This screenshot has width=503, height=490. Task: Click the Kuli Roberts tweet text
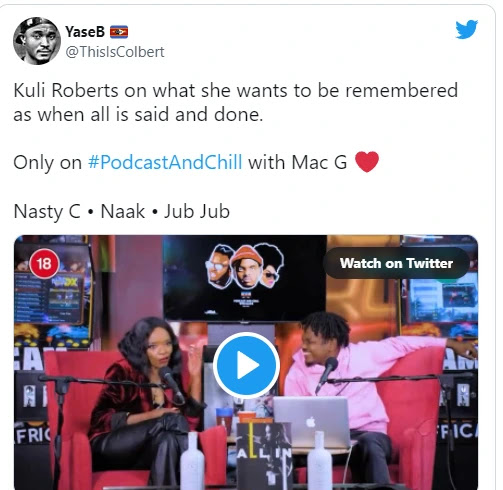coord(235,102)
